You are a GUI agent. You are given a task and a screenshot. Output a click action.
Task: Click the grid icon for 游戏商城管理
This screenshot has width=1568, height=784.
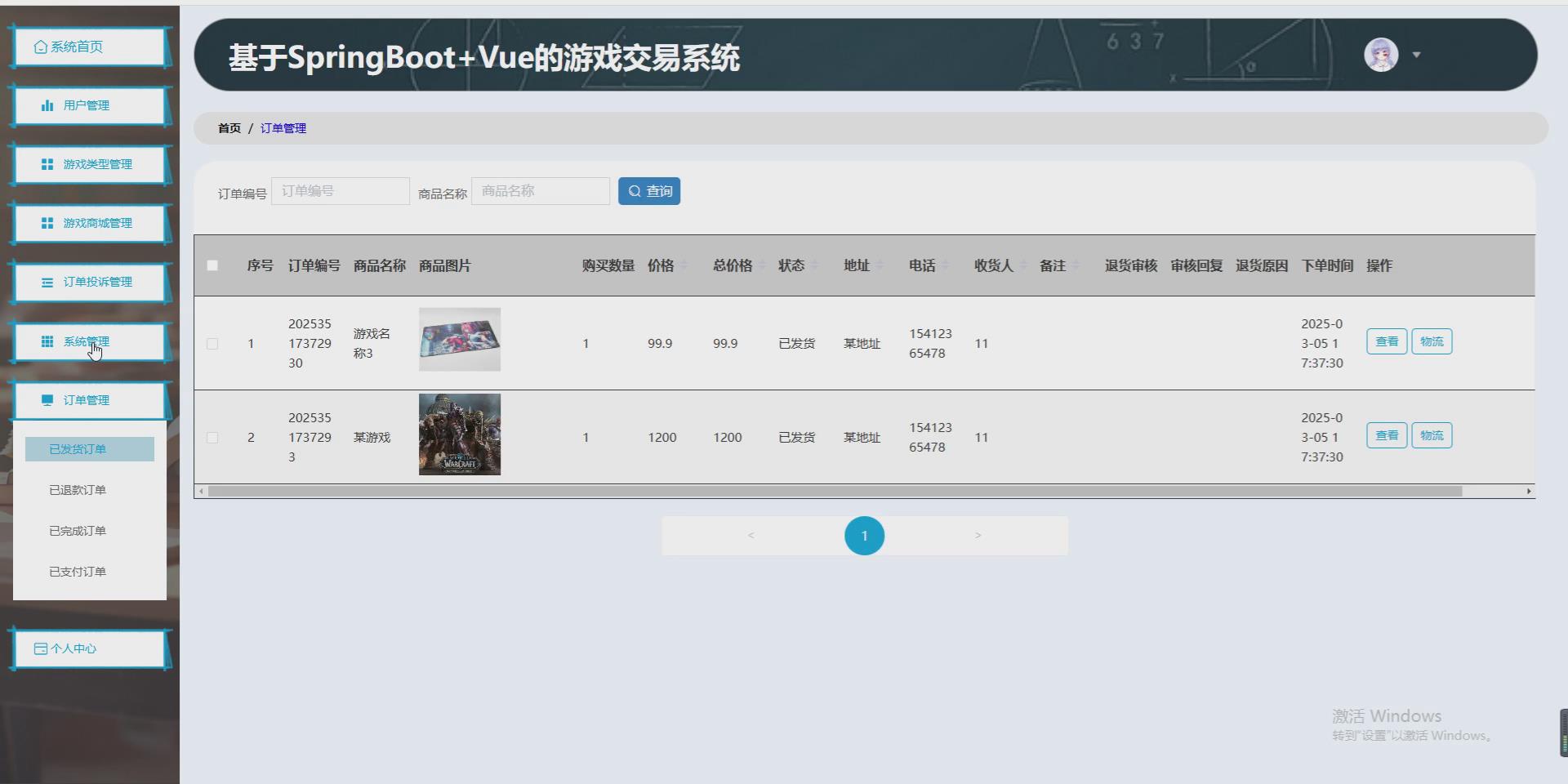click(47, 223)
